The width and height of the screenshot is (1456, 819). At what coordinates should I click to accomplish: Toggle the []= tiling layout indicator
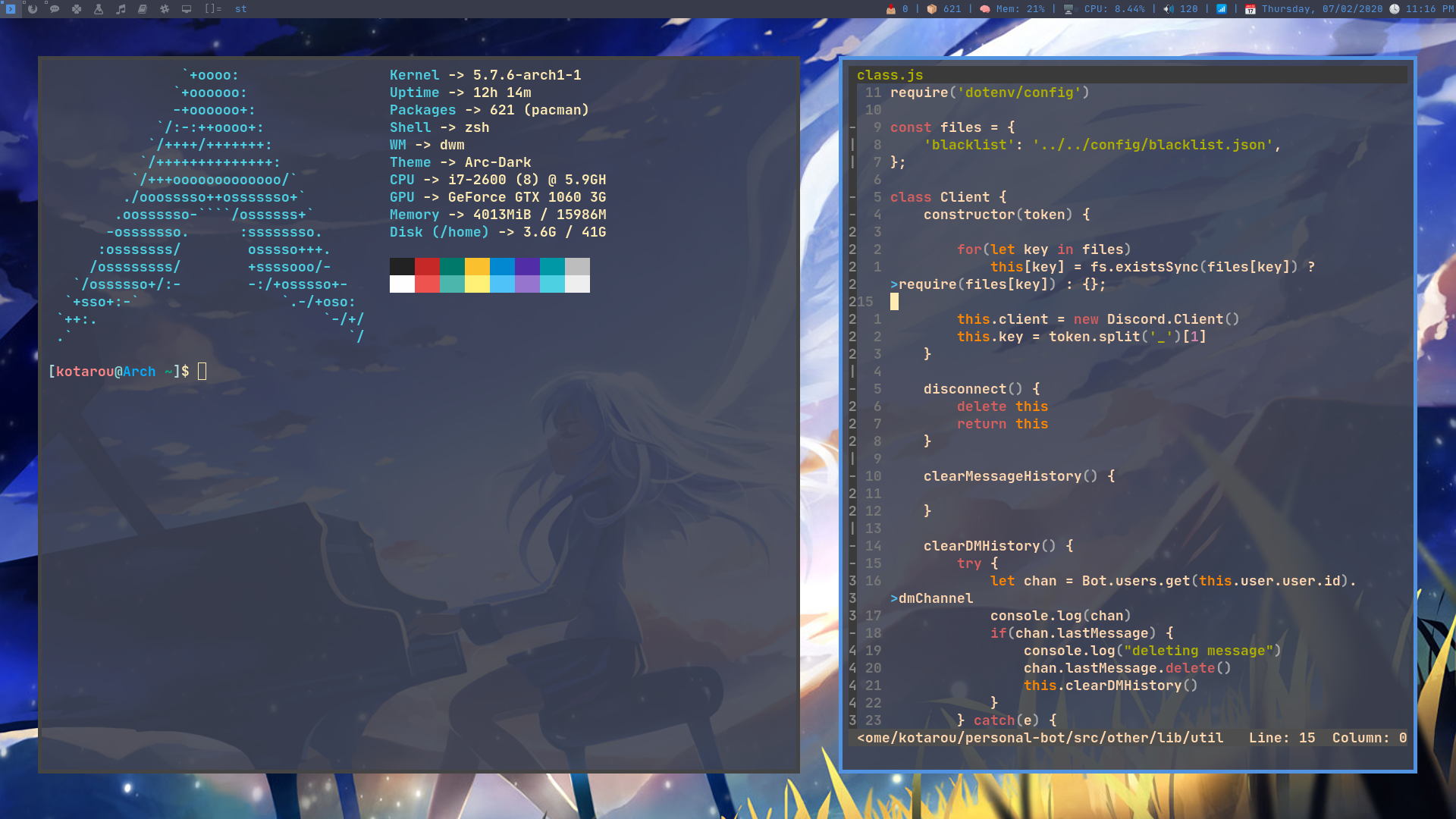[213, 9]
